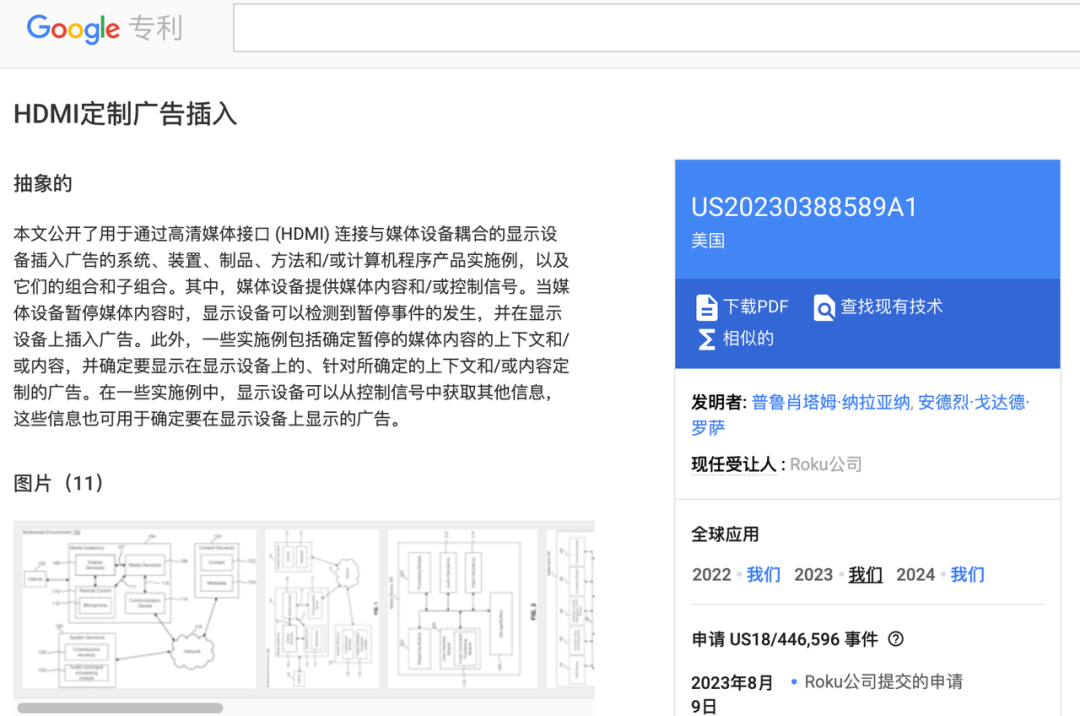Click the 申请 US18/446,596 事件 heading
Image resolution: width=1080 pixels, height=716 pixels.
coord(785,640)
